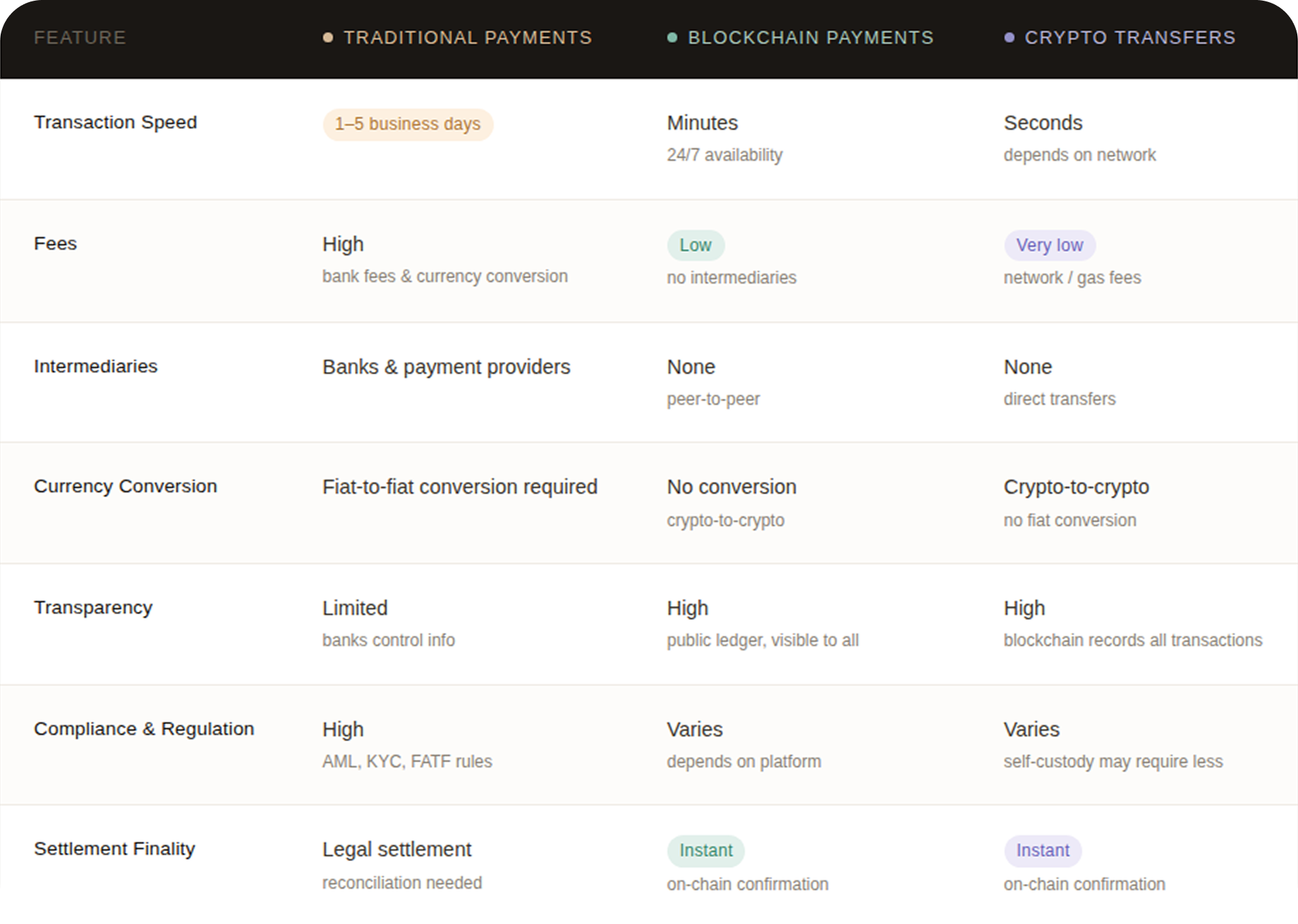Click the 'No conversion' cell
This screenshot has width=1298, height=924.
(732, 487)
